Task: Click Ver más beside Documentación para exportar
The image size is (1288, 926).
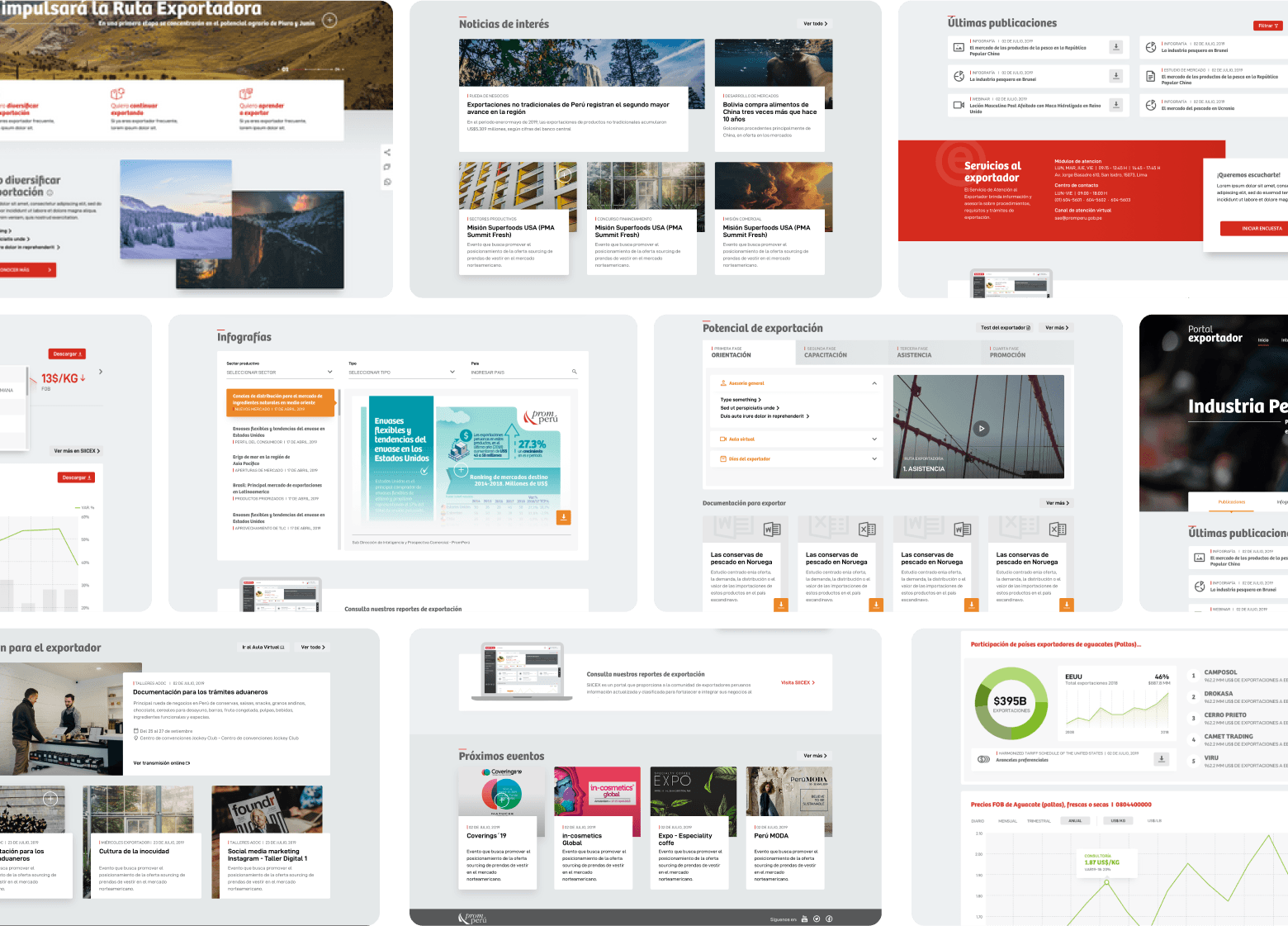Action: coord(1057,503)
